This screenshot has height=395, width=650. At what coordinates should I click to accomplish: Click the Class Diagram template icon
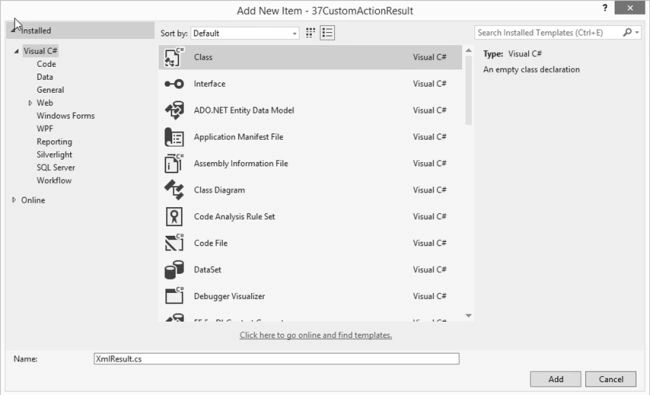(x=174, y=190)
